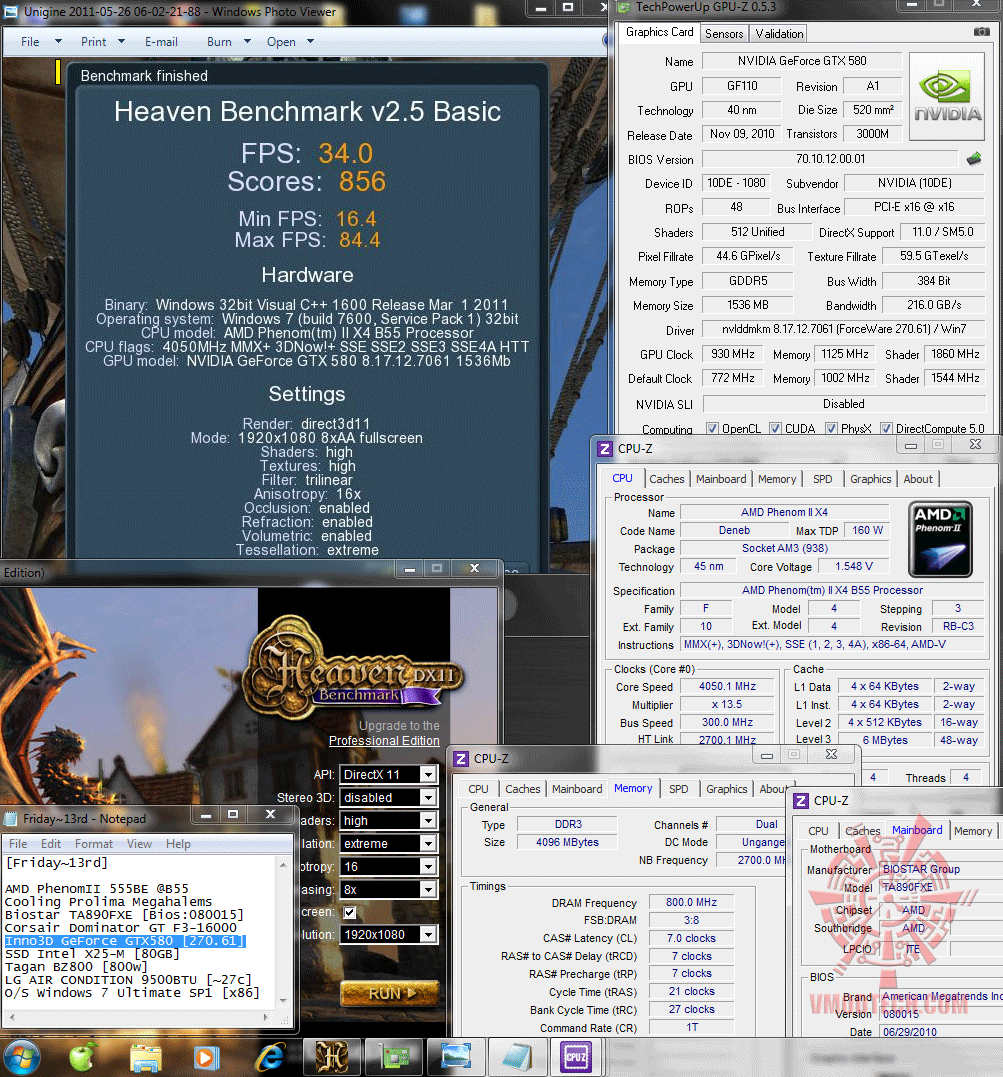Open Memory tab in CPU-Z Mainboard window
Image resolution: width=1003 pixels, height=1077 pixels.
972,831
